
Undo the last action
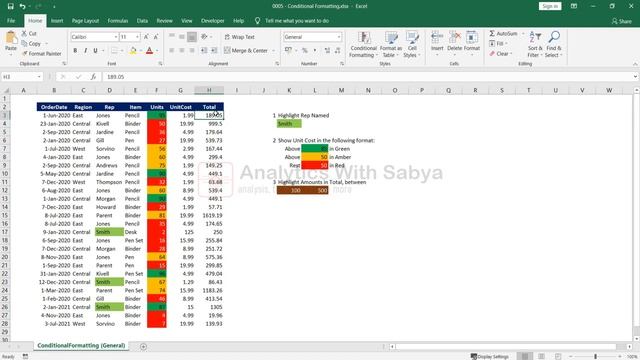(x=23, y=6)
